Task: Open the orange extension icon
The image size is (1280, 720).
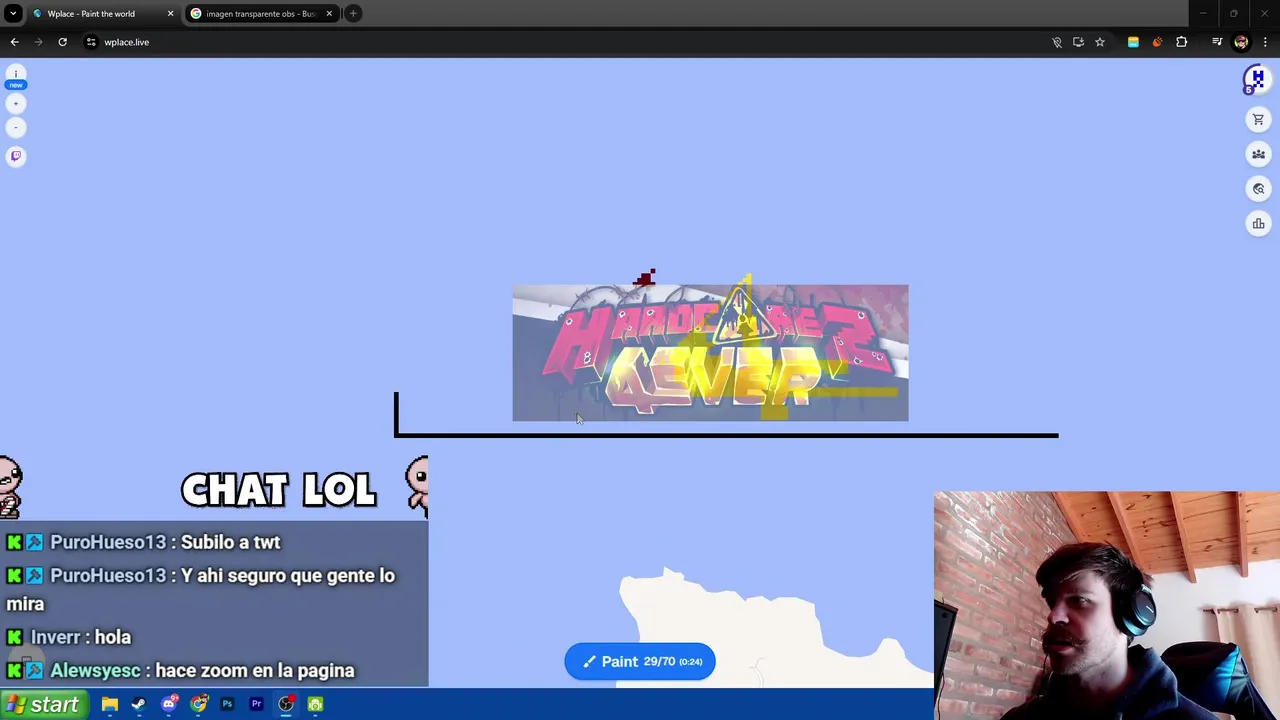Action: click(x=1157, y=42)
